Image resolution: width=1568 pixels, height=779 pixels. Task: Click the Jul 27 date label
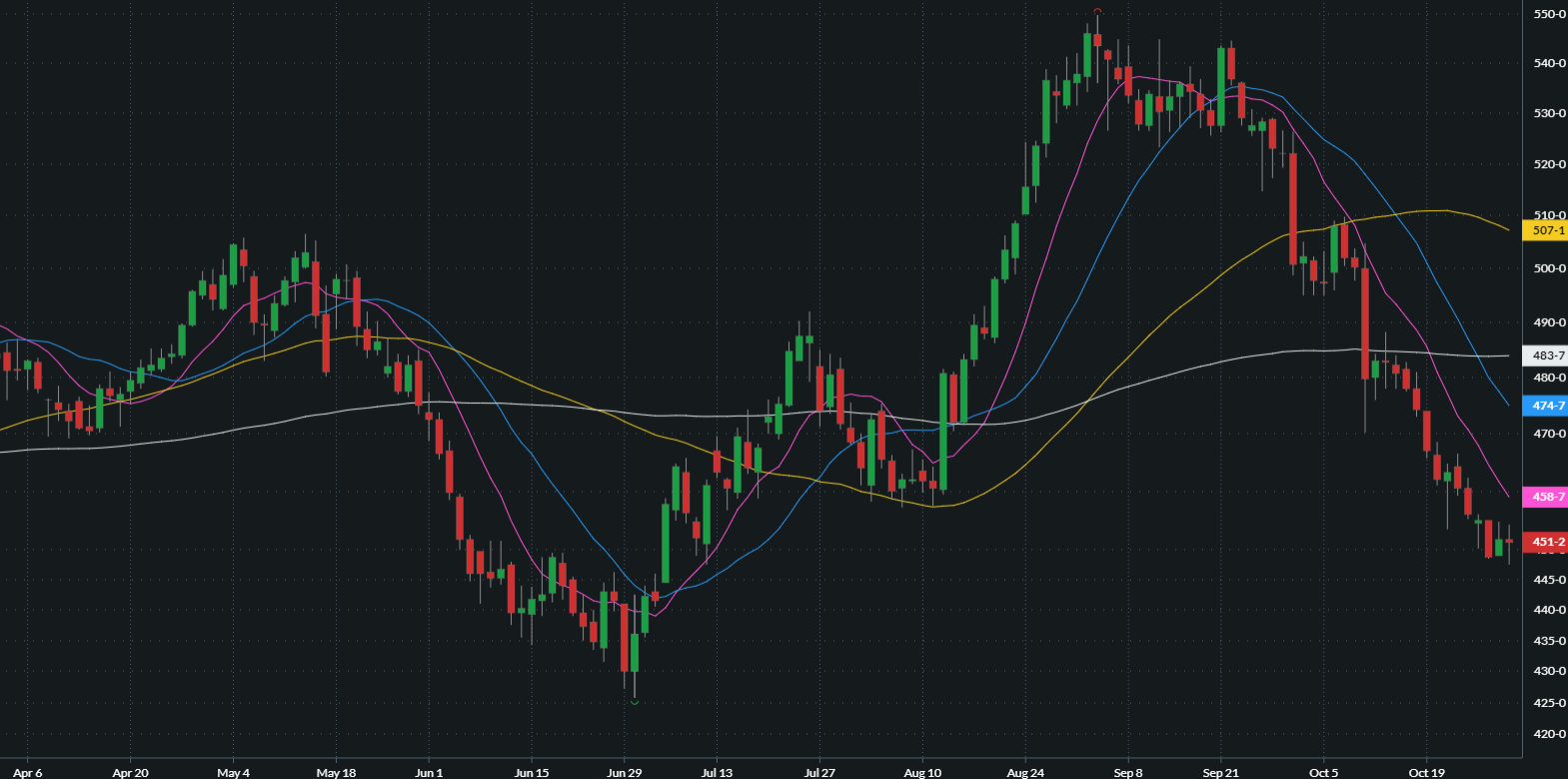pos(819,772)
